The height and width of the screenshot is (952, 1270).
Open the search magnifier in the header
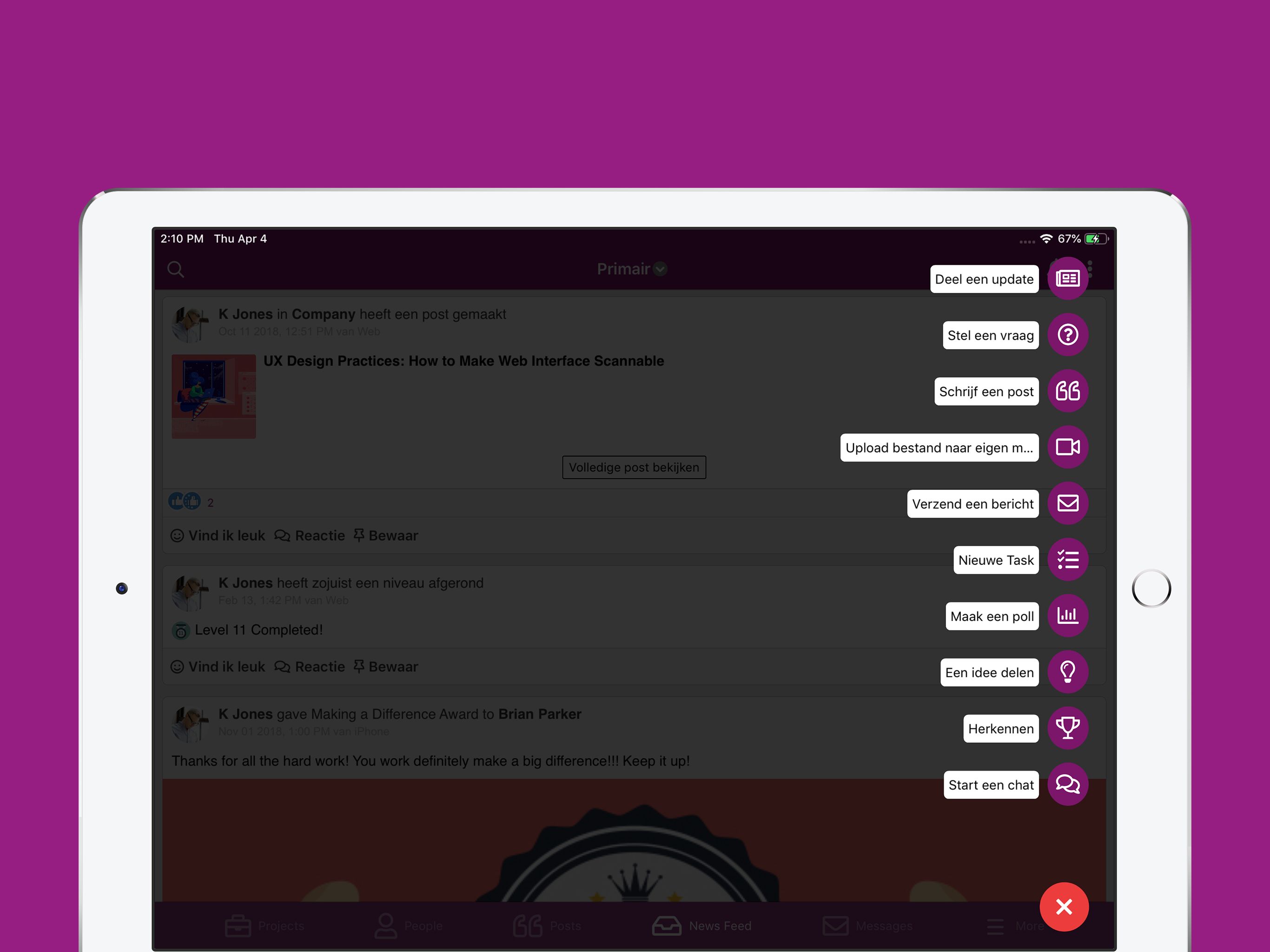176,269
